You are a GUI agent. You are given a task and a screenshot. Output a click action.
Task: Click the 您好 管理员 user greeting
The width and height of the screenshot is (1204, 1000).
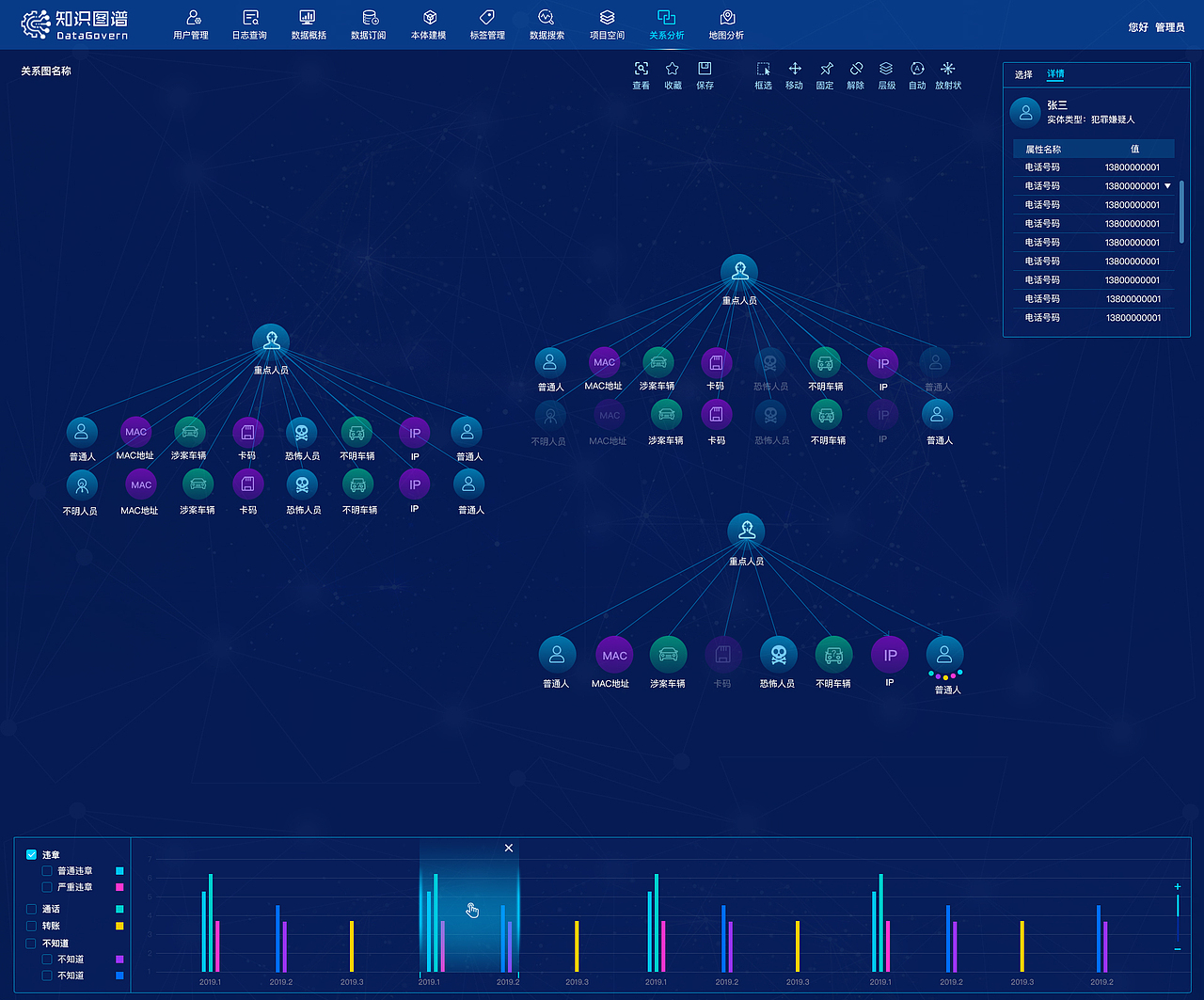point(1156,27)
